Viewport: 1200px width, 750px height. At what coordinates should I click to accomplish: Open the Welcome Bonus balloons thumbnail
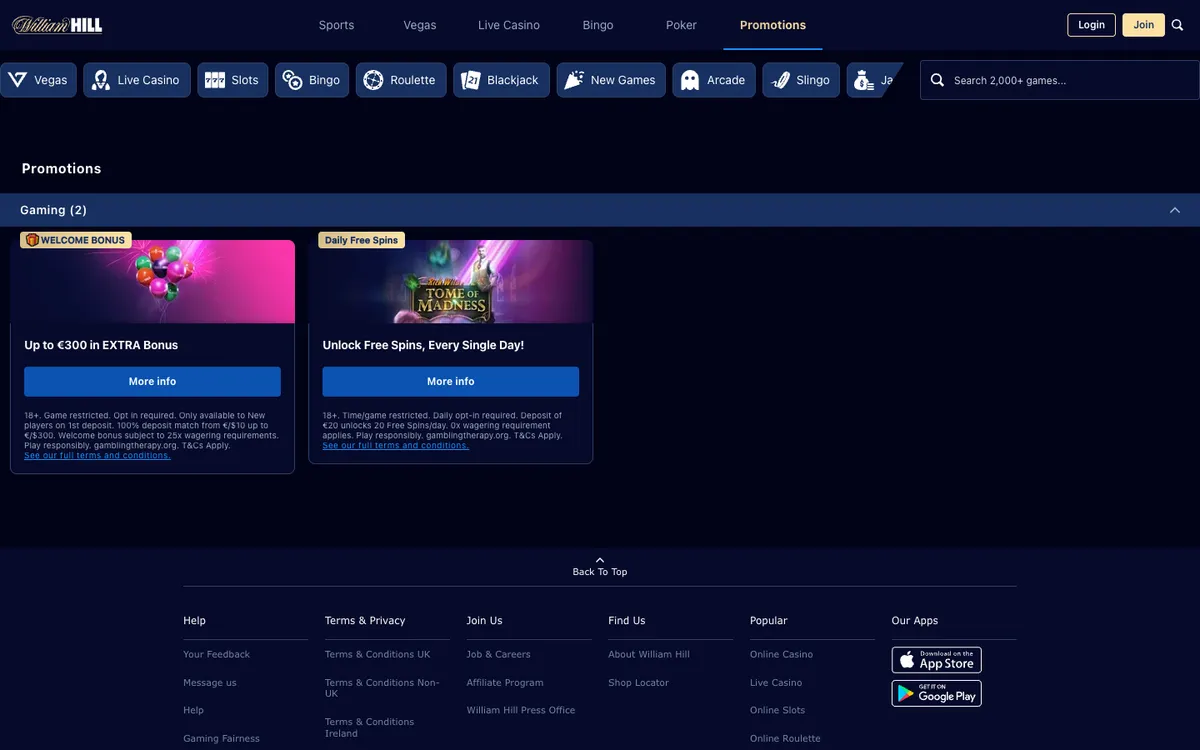152,282
